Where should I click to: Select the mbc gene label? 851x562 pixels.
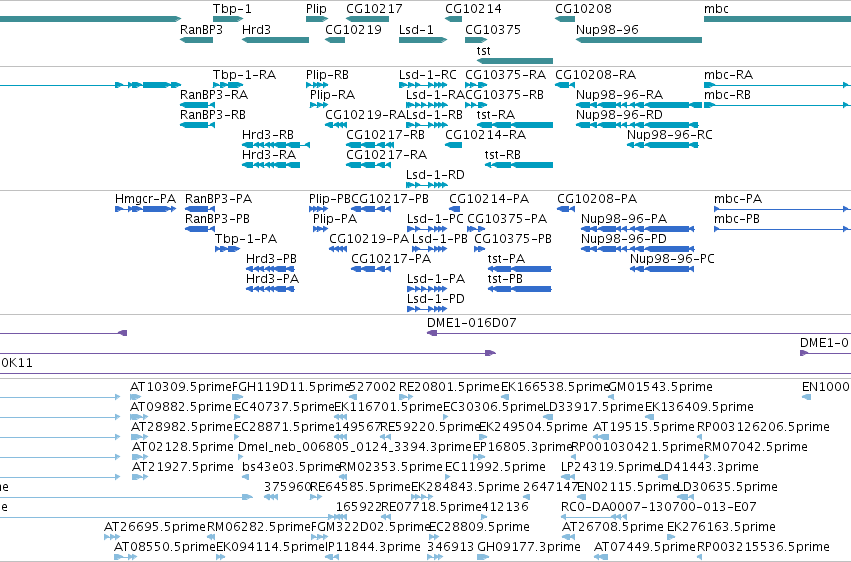pyautogui.click(x=716, y=9)
